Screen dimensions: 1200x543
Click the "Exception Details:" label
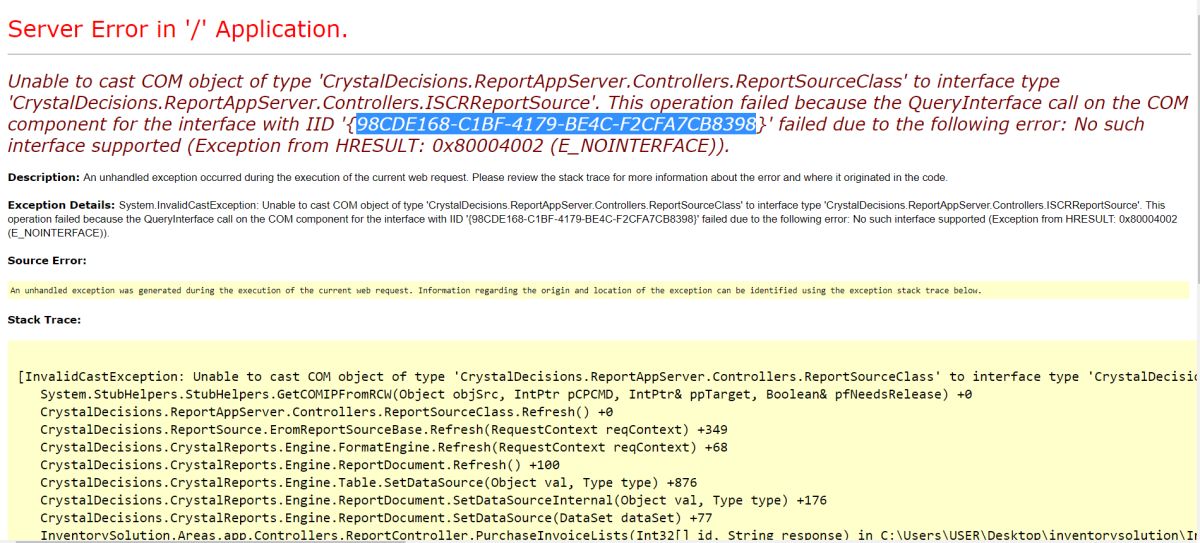point(61,204)
